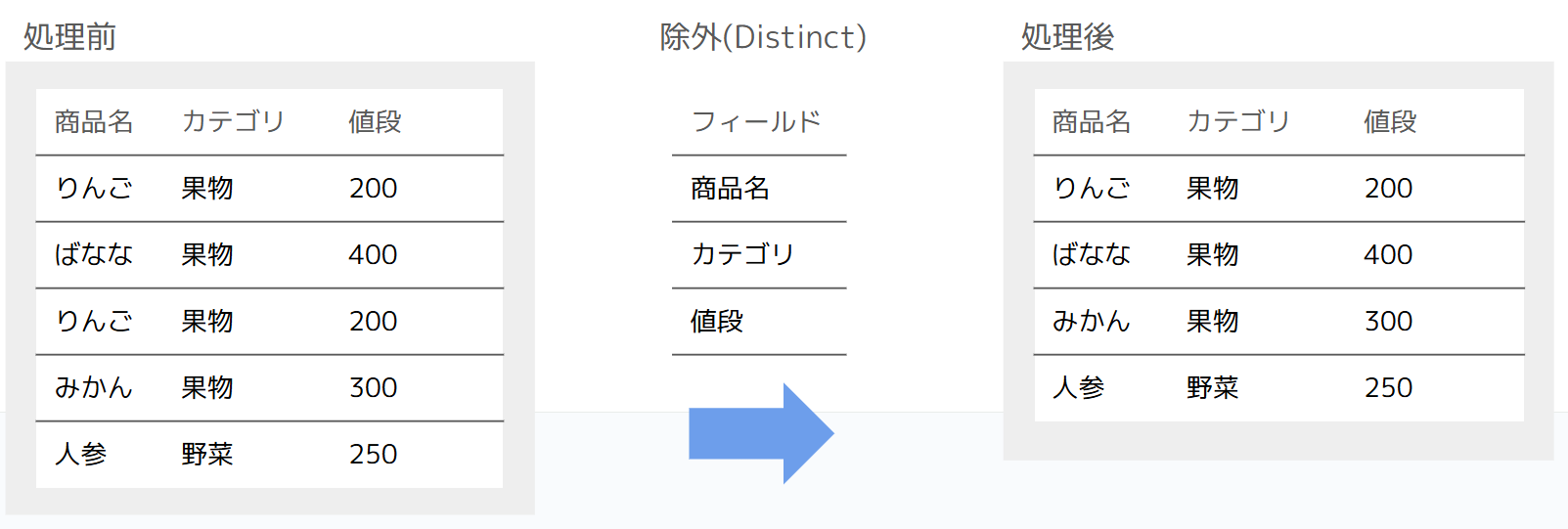Click 400 in the 処理後 table

point(1389,254)
